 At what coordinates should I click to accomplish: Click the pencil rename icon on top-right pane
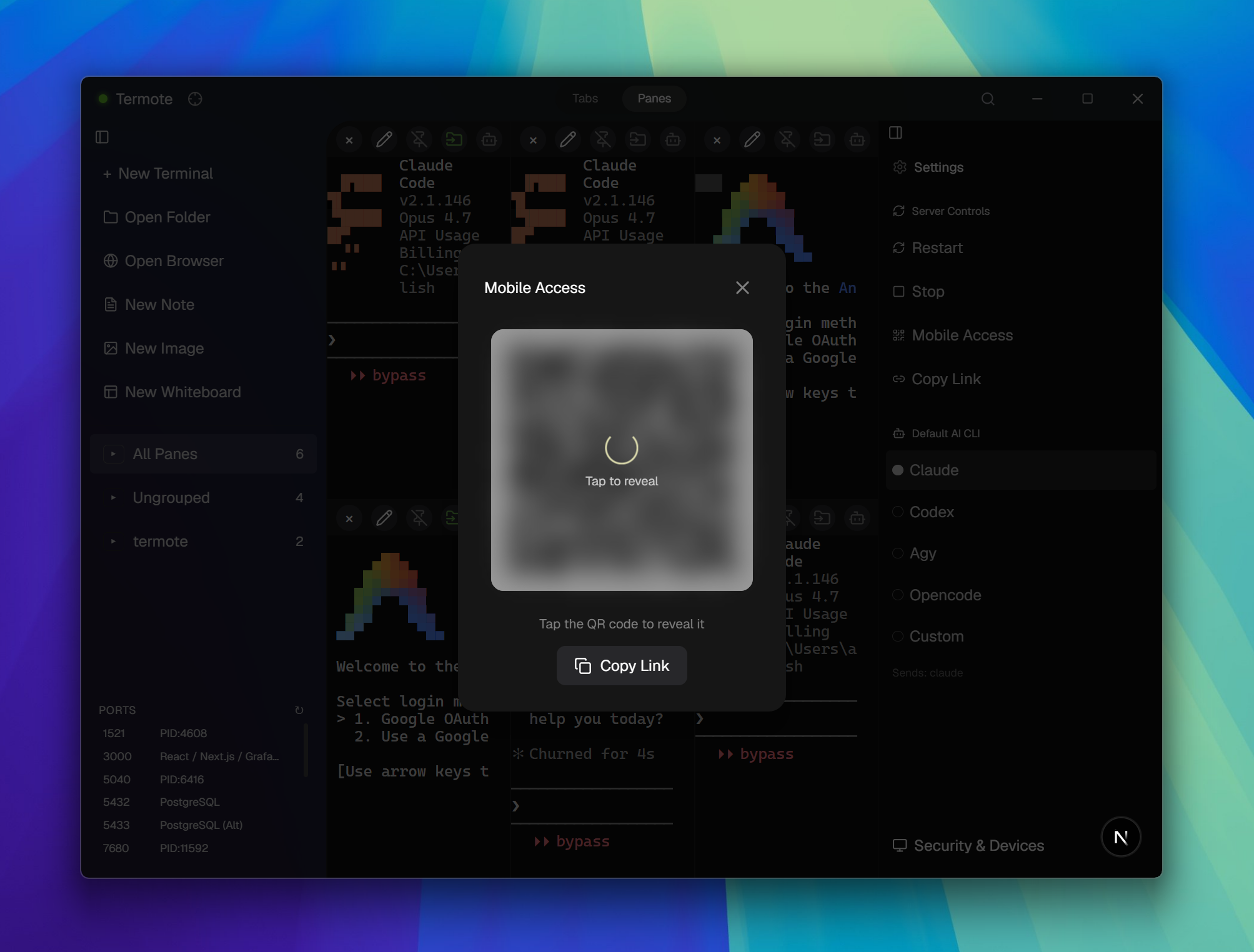pyautogui.click(x=752, y=140)
